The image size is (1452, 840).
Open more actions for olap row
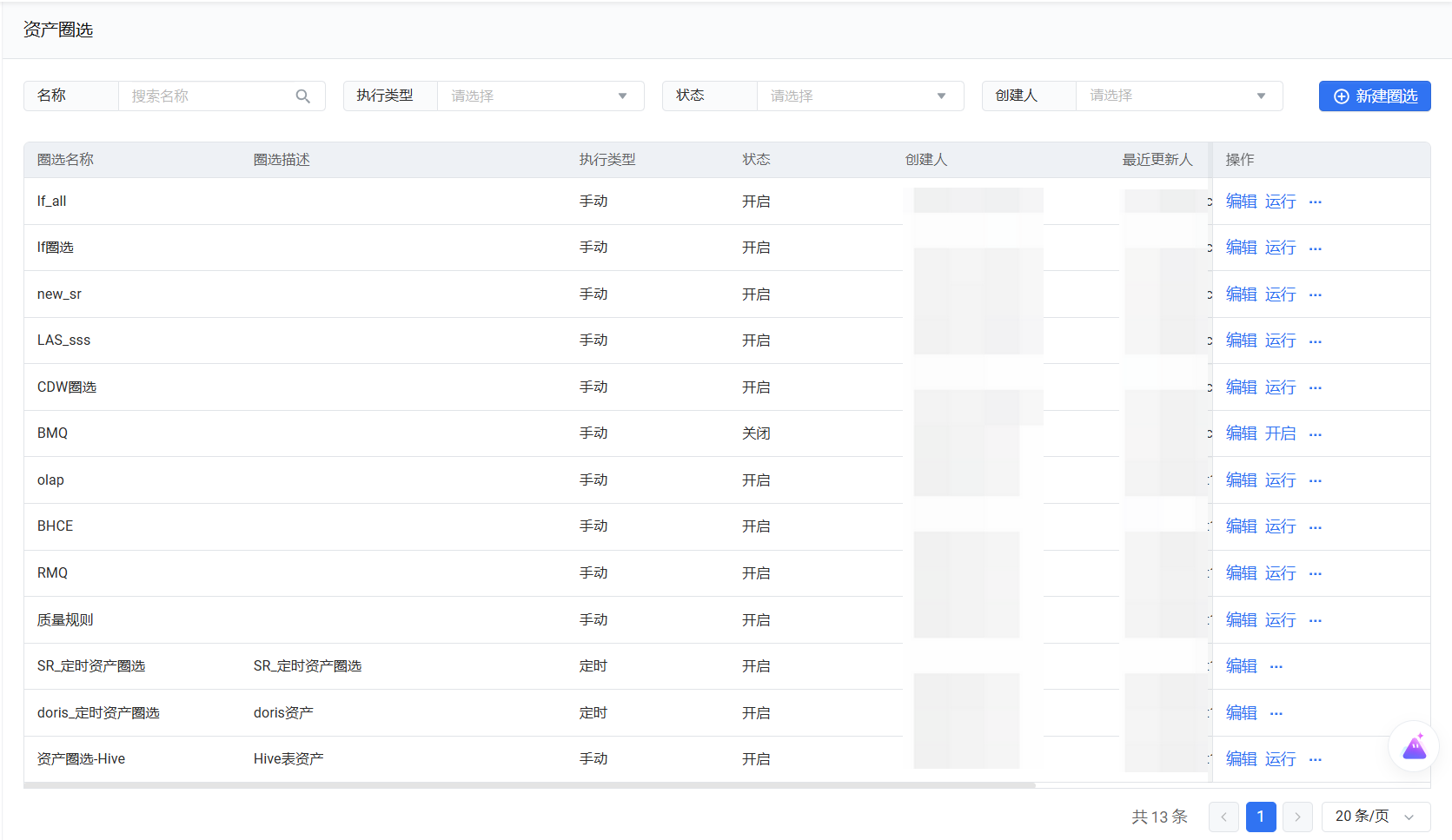pyautogui.click(x=1315, y=480)
